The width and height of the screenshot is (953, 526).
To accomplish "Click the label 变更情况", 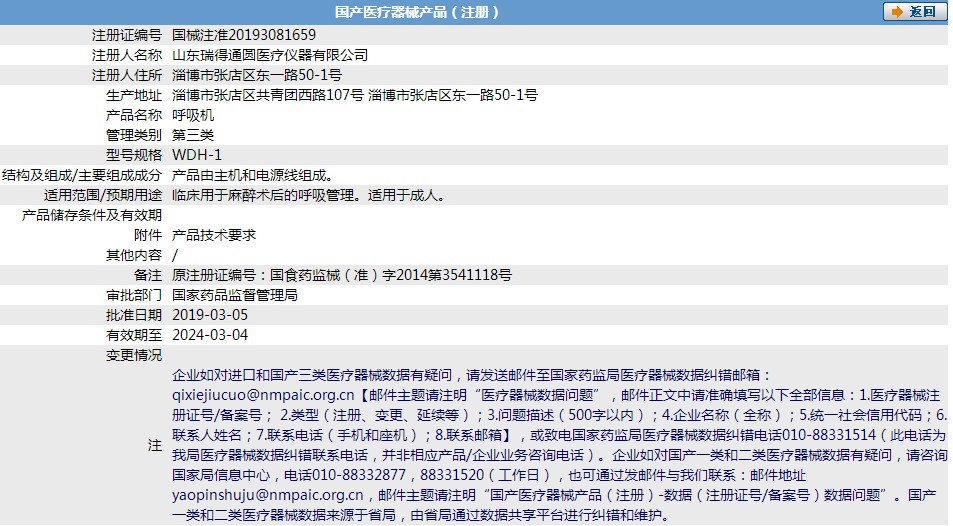I will (134, 356).
